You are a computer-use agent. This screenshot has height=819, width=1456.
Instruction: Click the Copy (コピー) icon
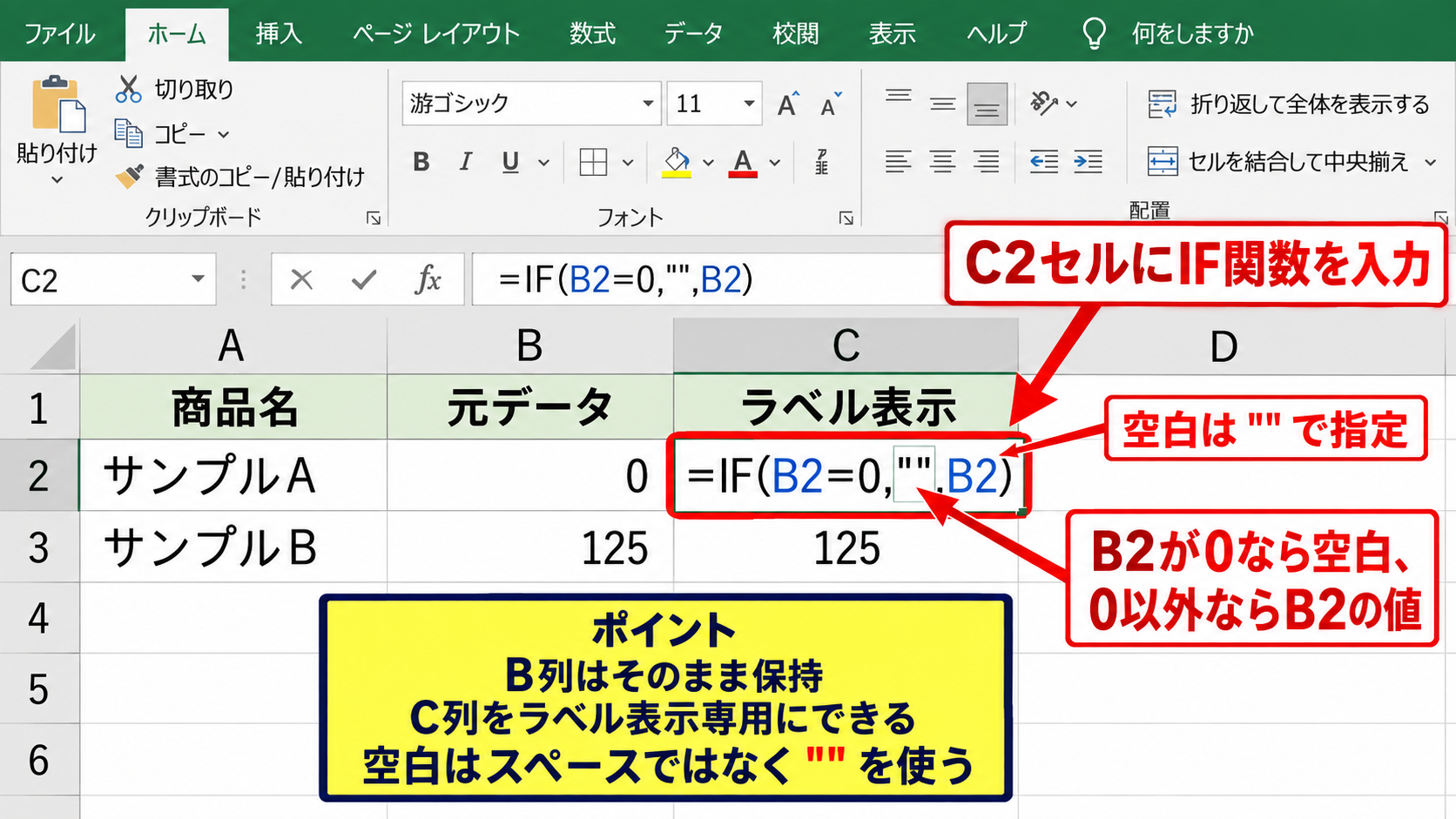coord(129,134)
